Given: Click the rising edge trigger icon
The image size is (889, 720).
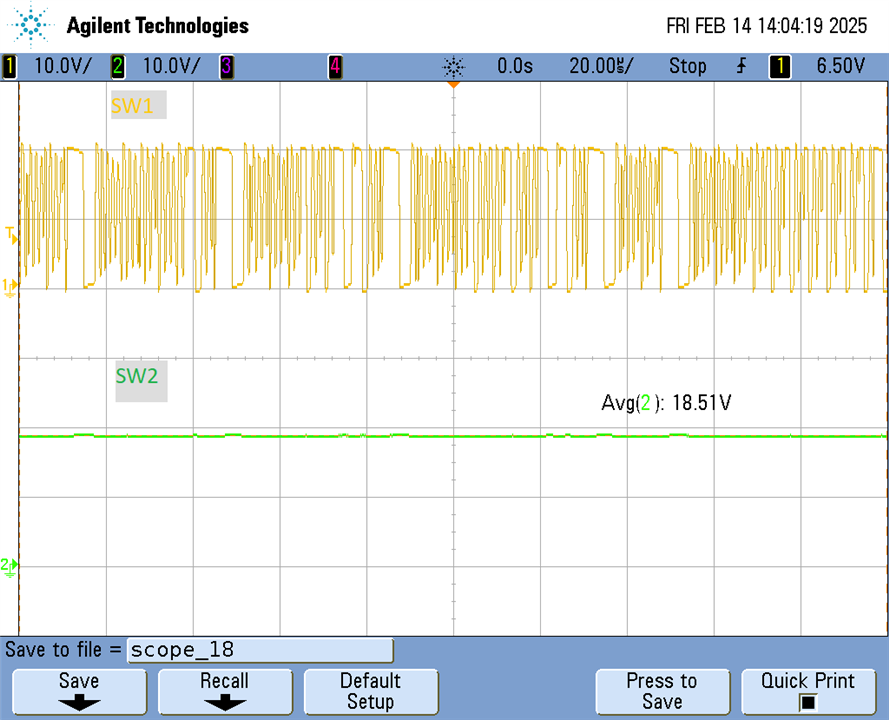Looking at the screenshot, I should pos(742,66).
